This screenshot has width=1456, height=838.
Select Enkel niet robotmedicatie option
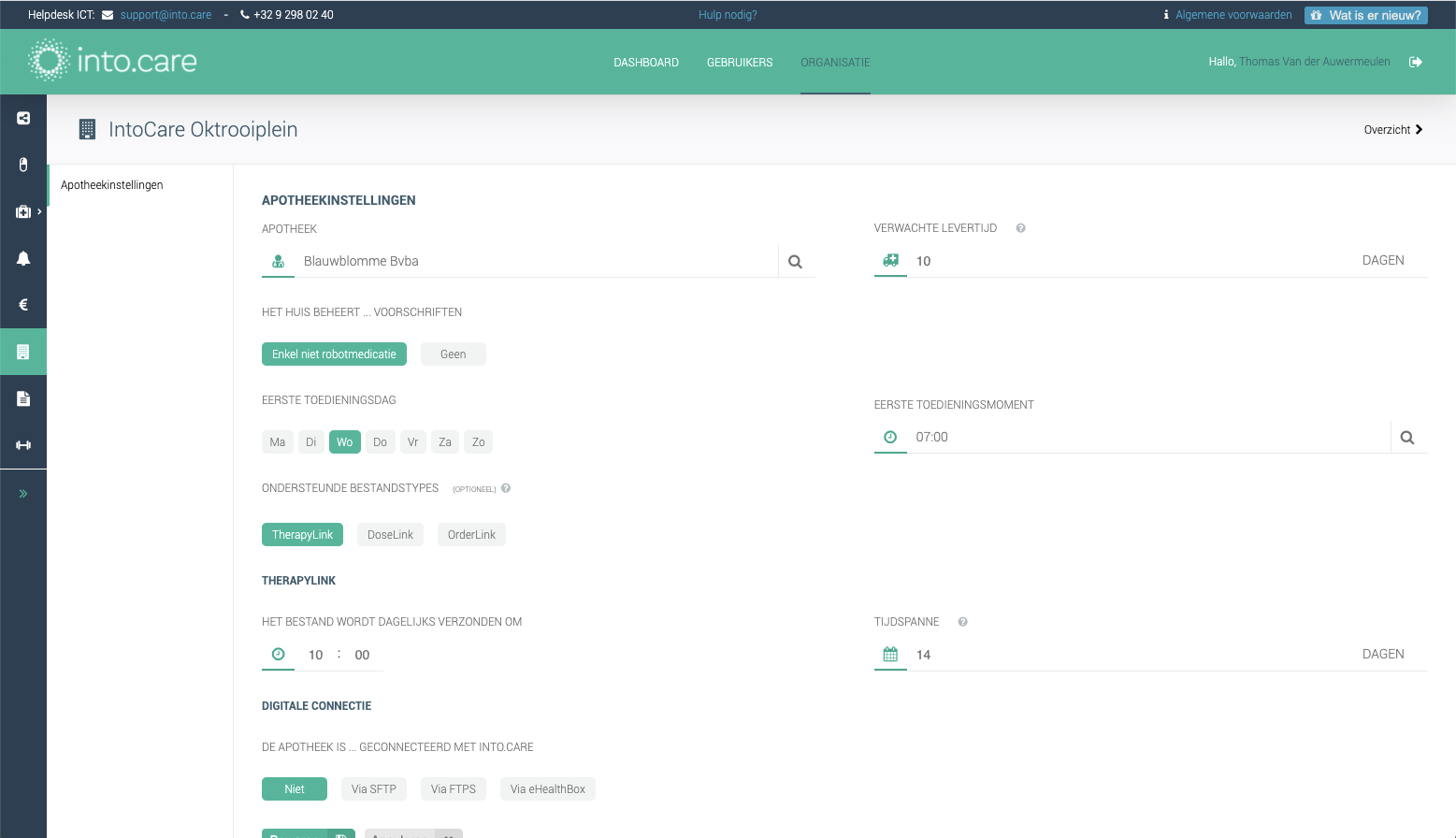coord(334,354)
